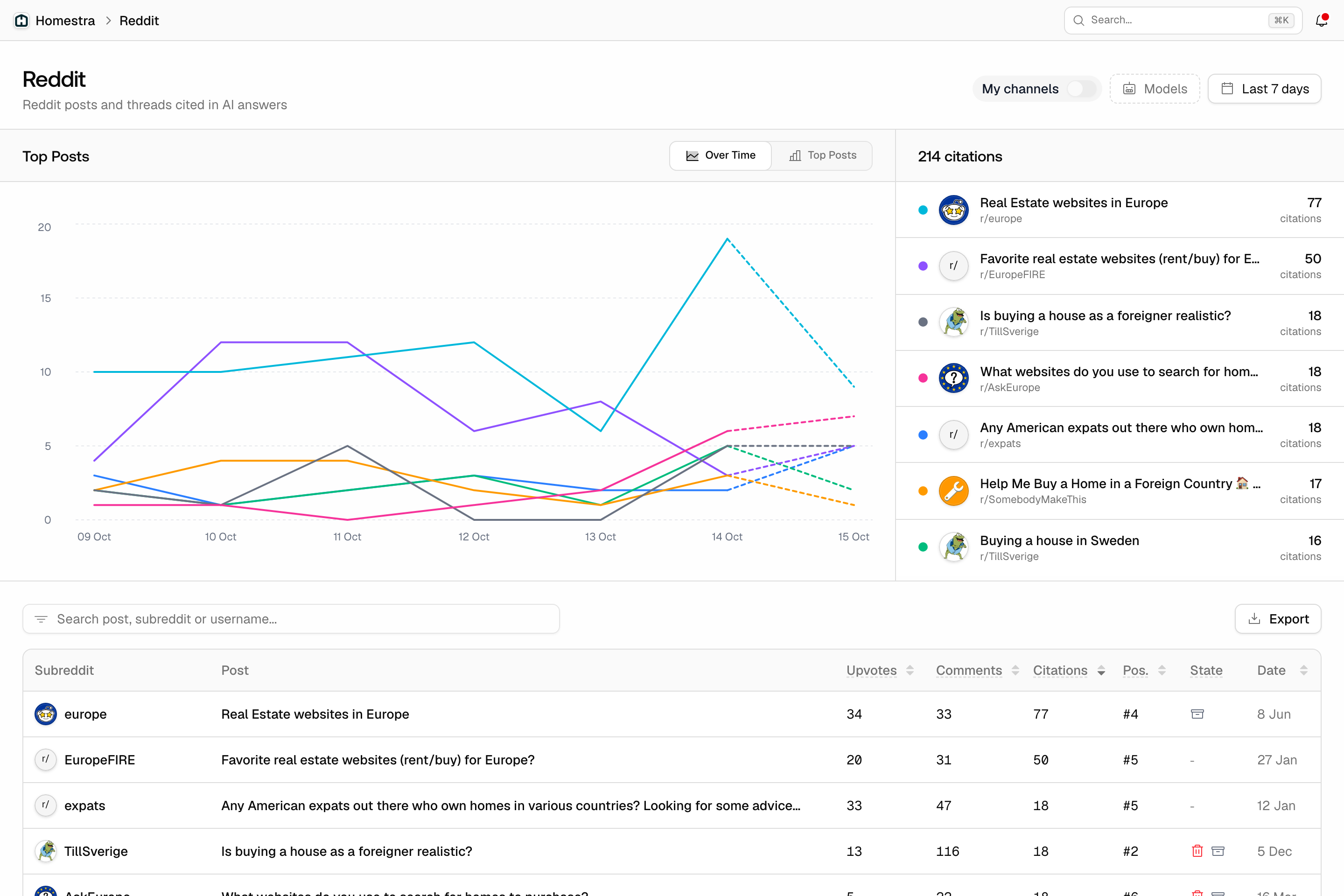Open the Models filter dropdown
This screenshot has height=896, width=1344.
tap(1154, 89)
